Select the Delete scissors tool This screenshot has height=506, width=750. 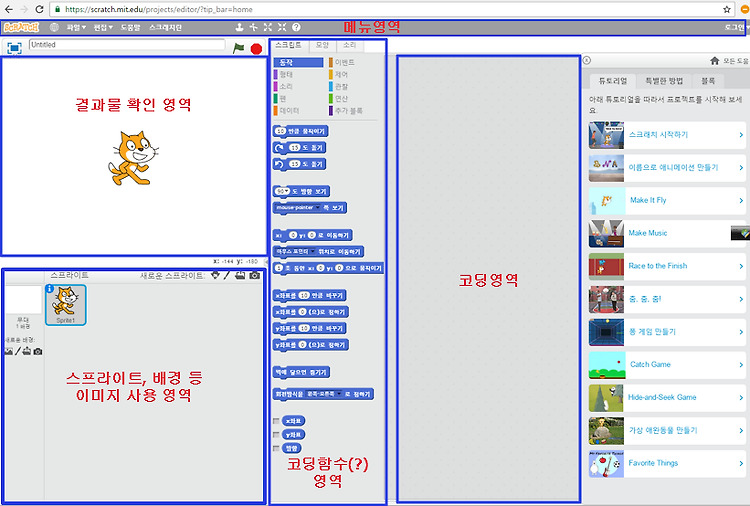point(254,27)
